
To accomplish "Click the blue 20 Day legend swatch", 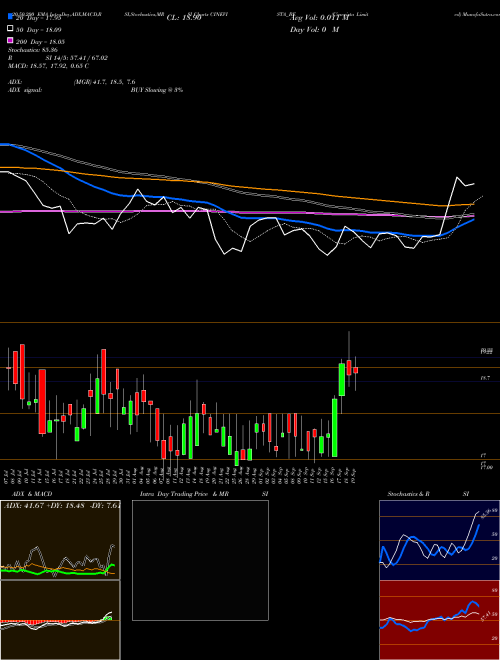I will tap(10, 17).
